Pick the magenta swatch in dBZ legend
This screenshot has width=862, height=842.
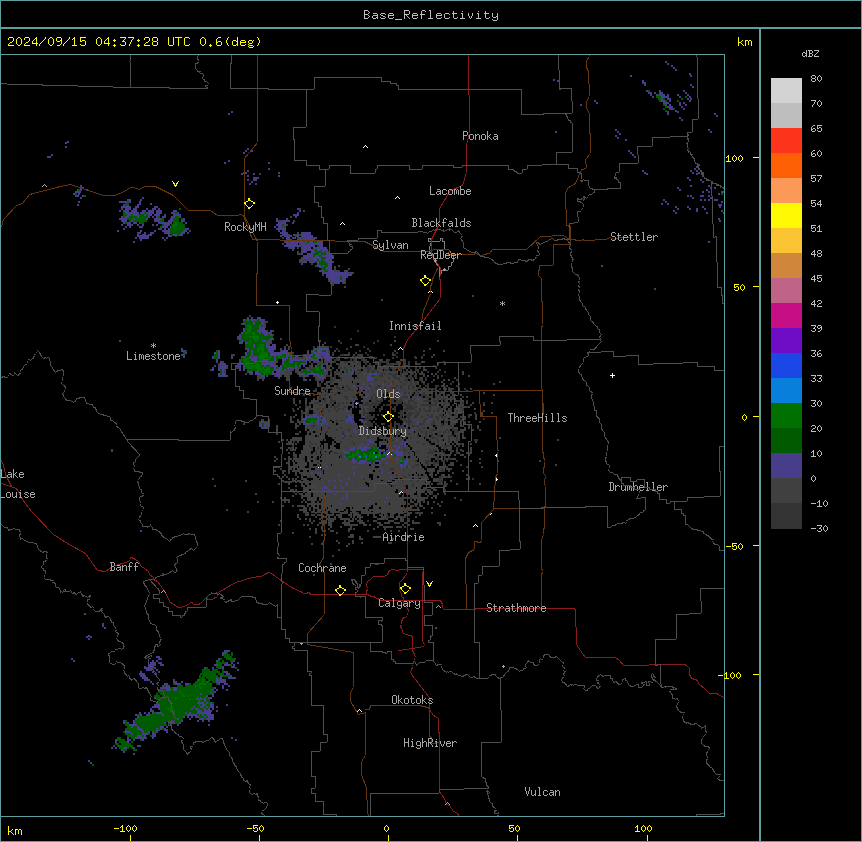coord(786,315)
